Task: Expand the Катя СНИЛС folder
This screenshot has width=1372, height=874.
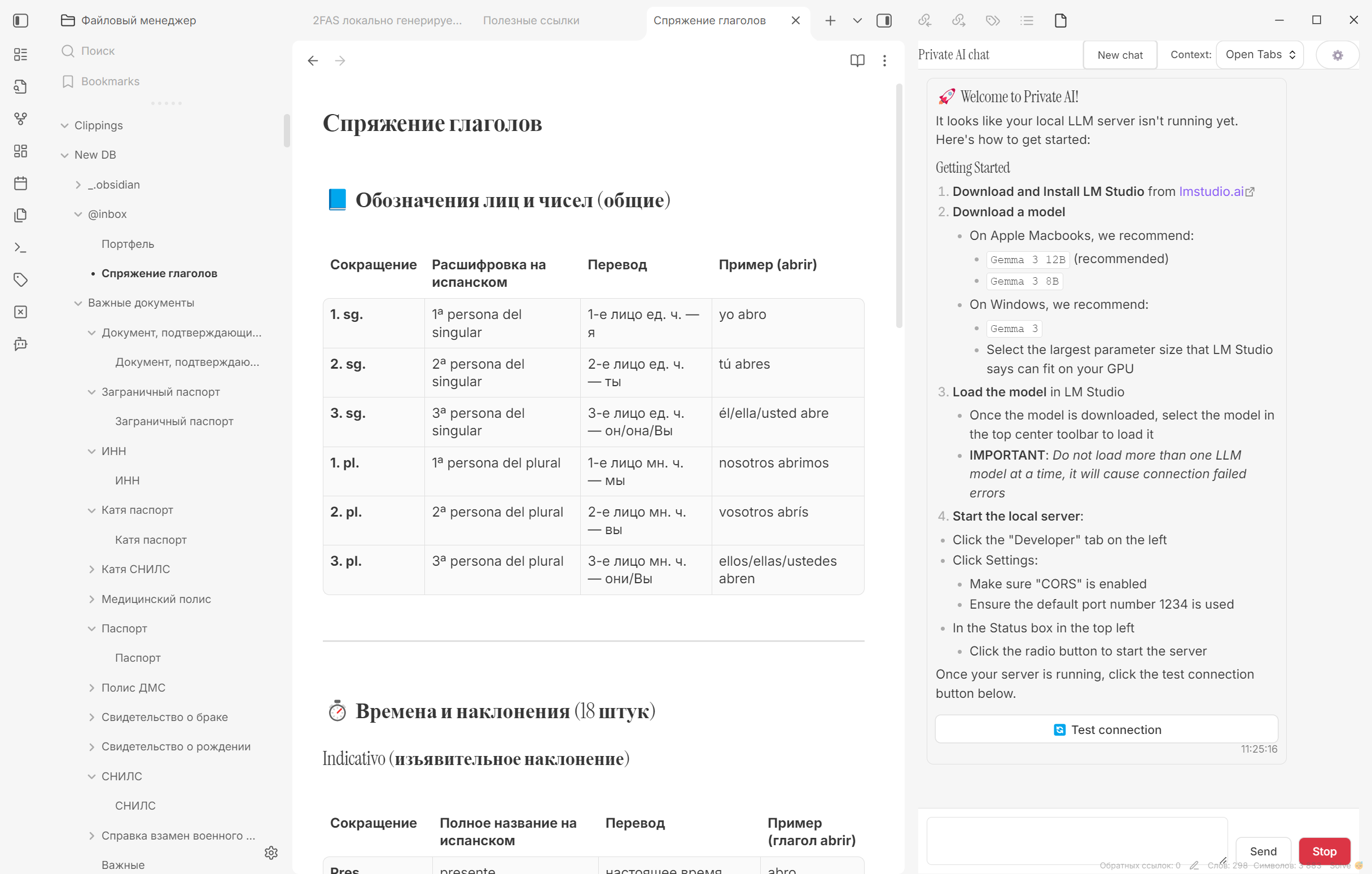Action: tap(92, 569)
